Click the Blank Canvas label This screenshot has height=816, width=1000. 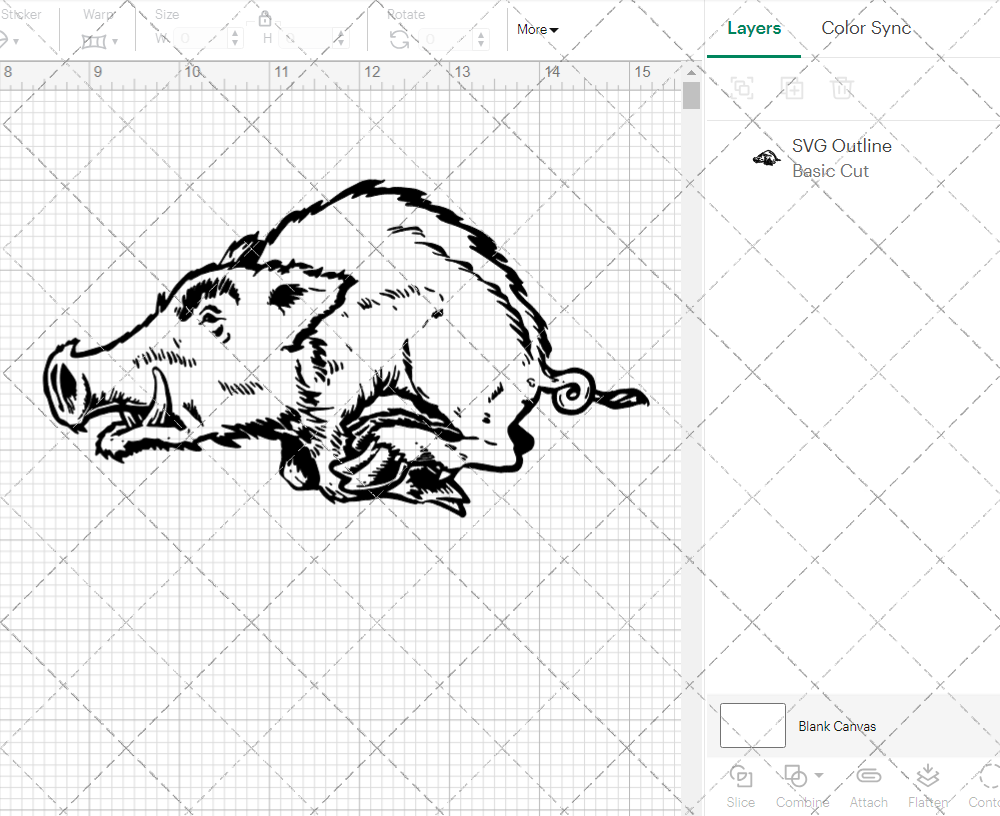838,726
